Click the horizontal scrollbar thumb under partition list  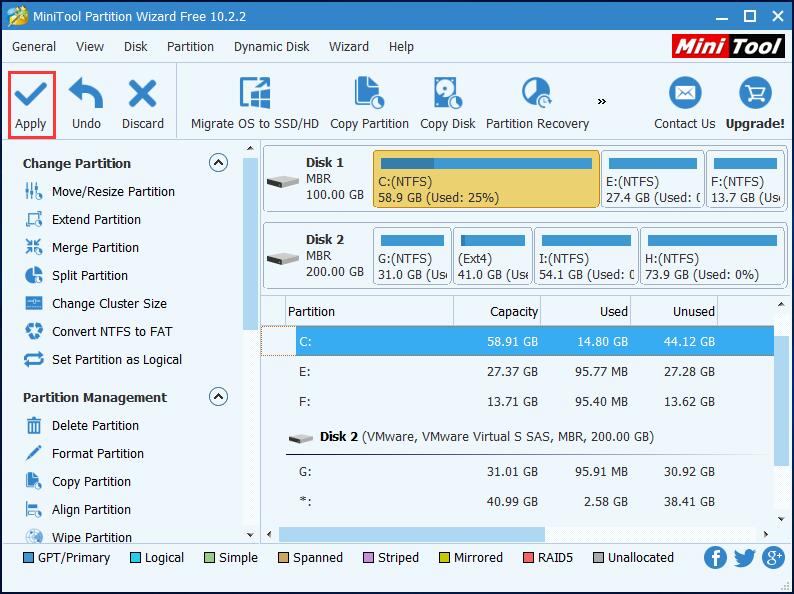412,534
